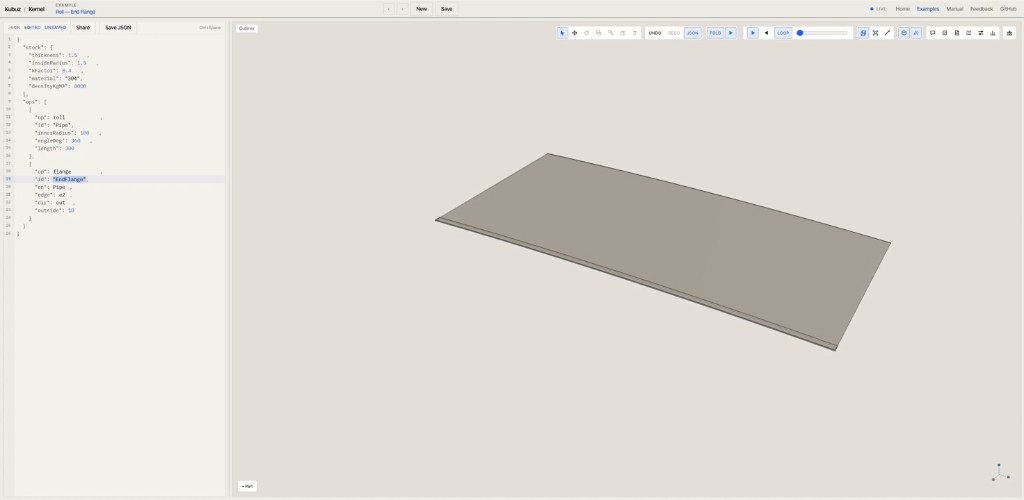This screenshot has width=1024, height=500.
Task: Go to previous example arrow
Action: (389, 9)
